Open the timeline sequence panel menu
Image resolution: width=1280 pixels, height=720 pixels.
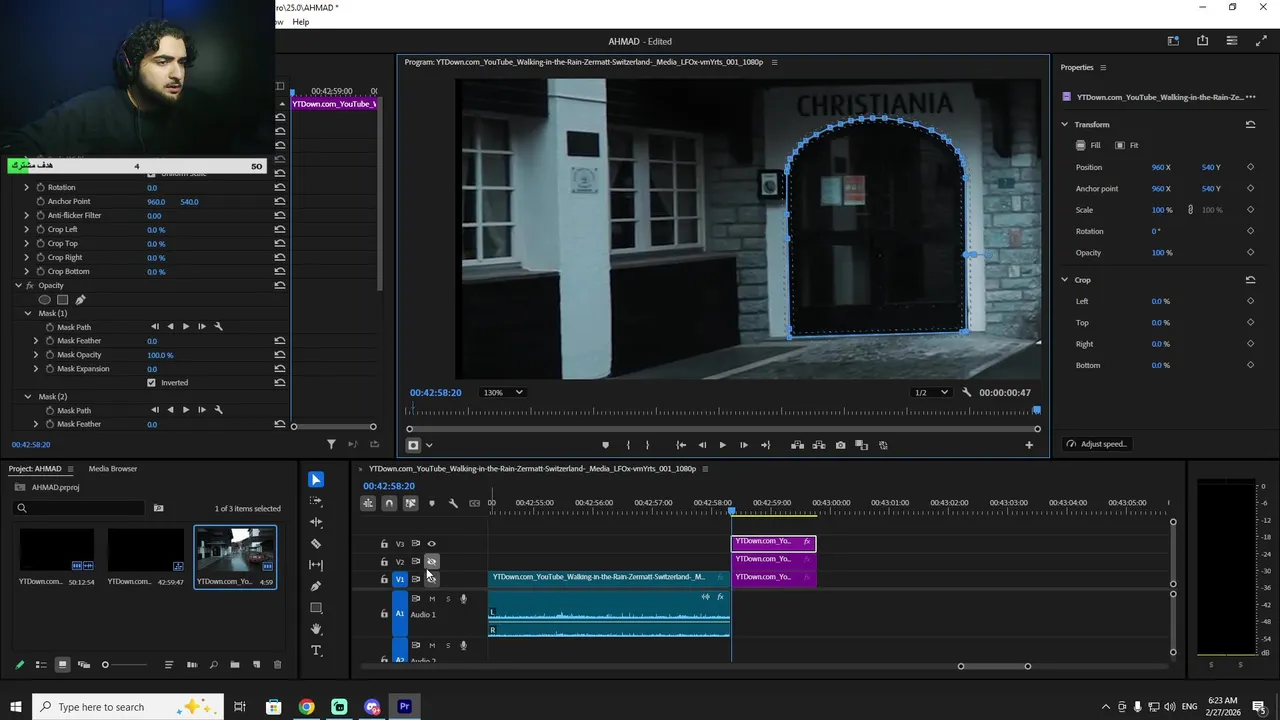pos(705,469)
